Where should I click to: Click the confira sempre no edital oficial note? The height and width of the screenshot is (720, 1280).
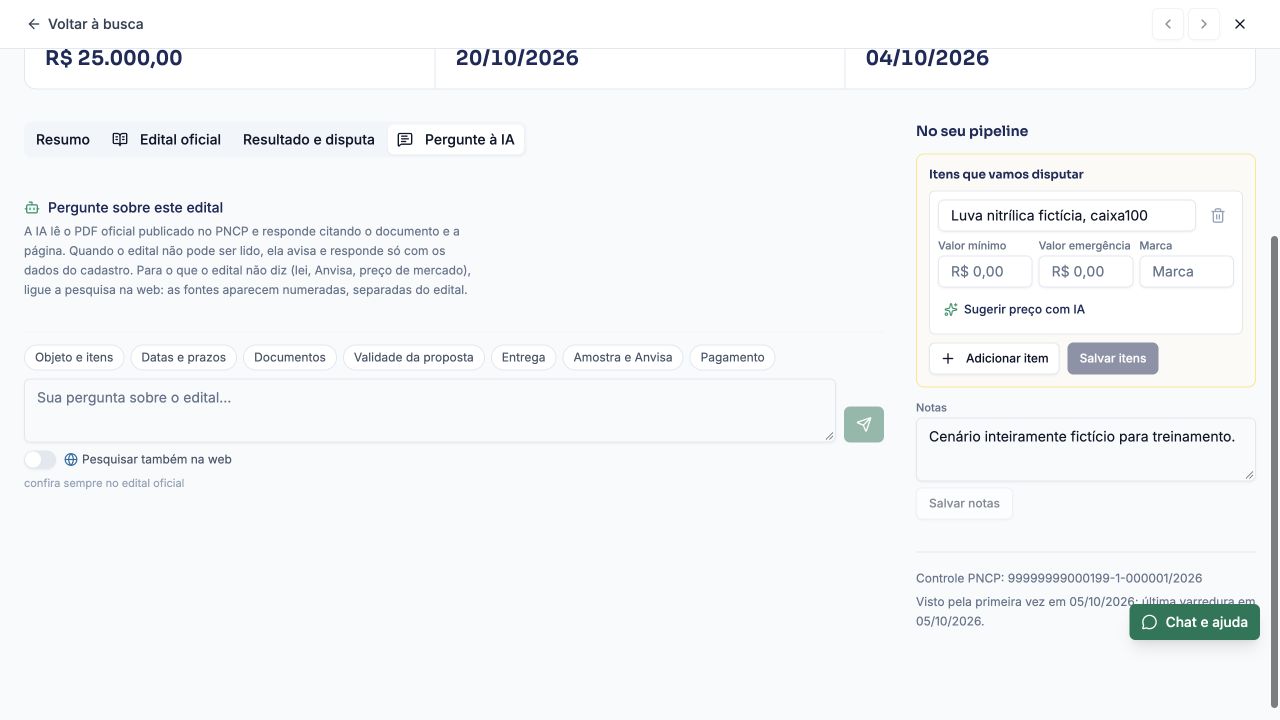104,483
